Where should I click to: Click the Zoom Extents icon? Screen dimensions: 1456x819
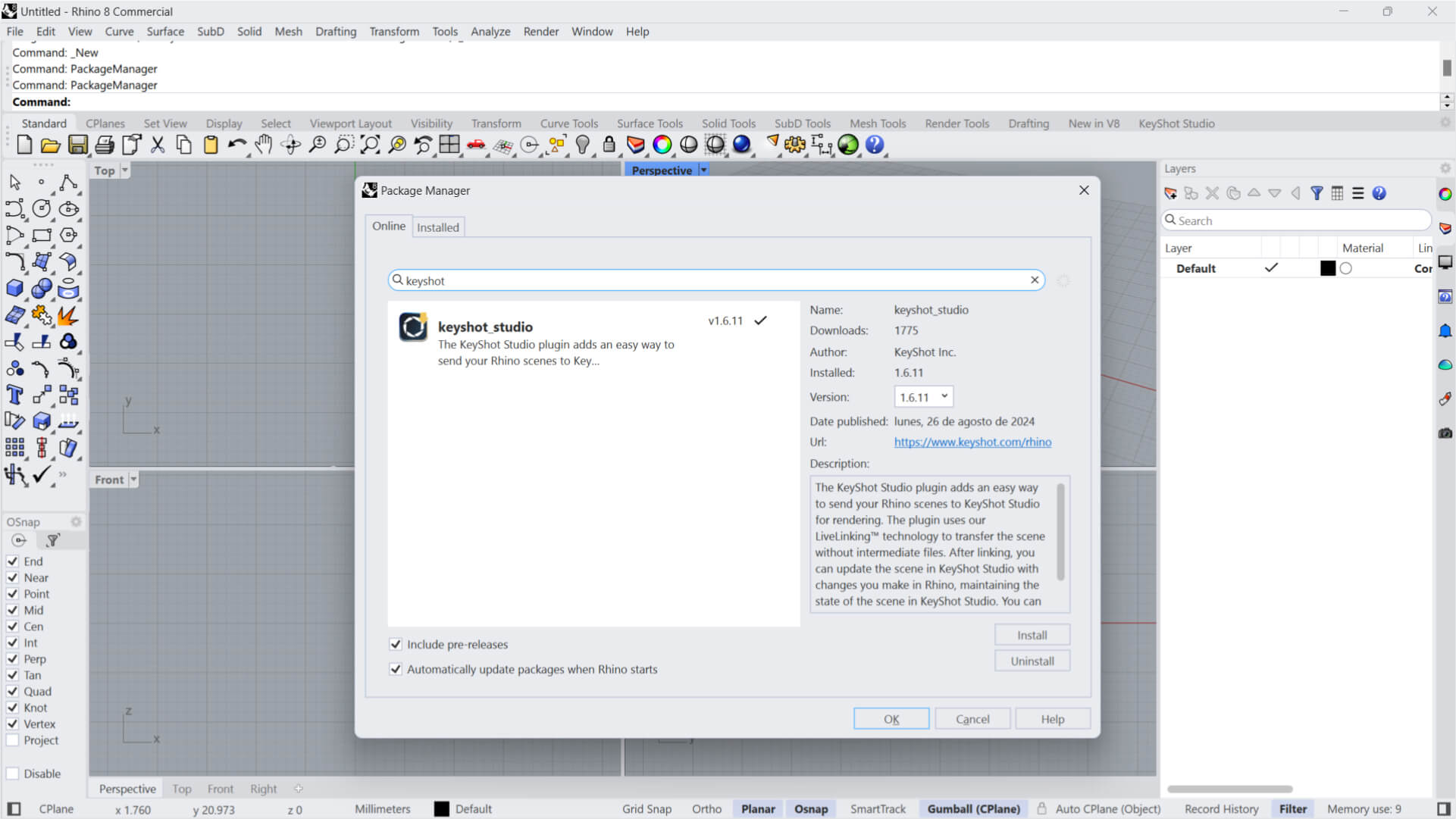371,145
